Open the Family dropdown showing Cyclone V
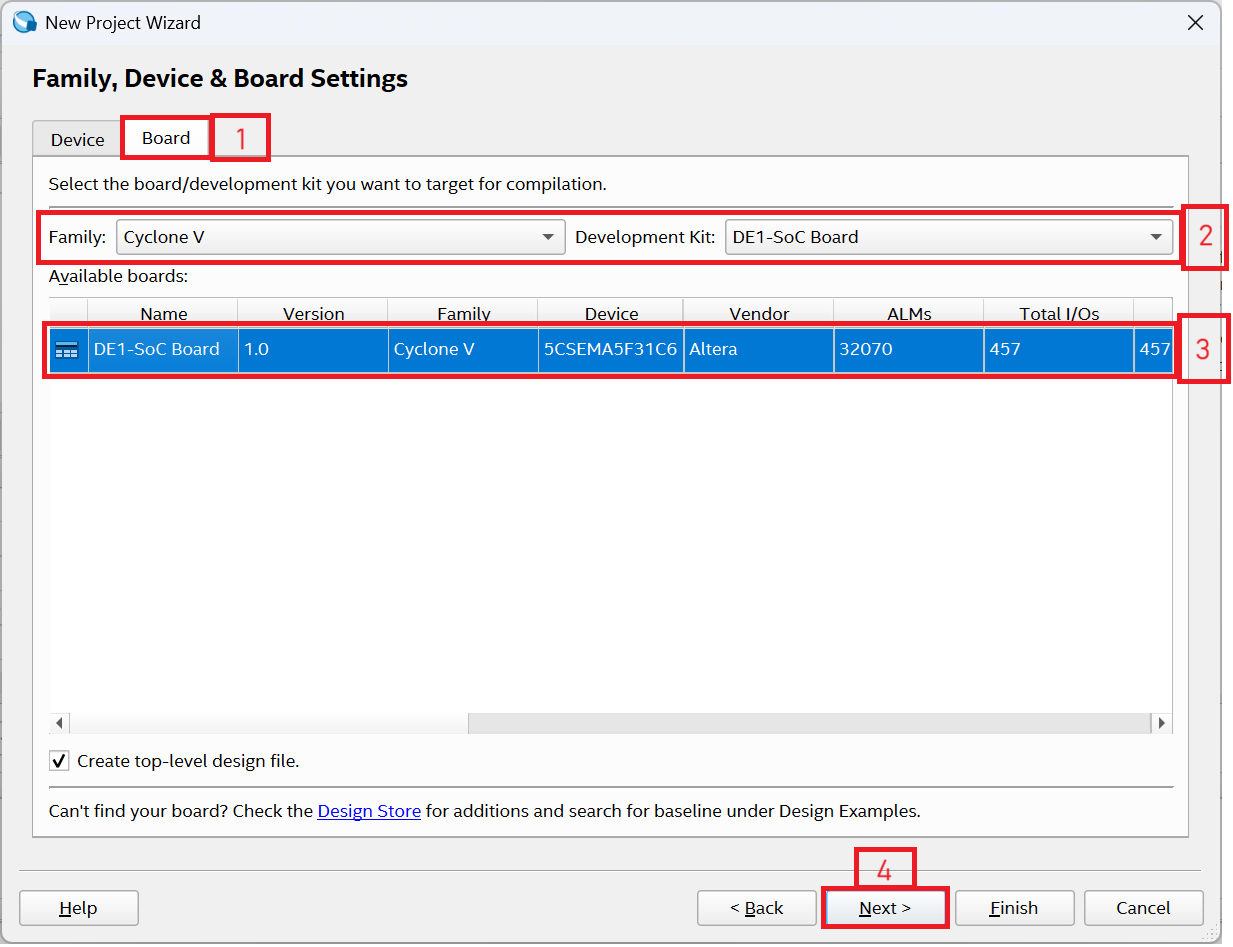 tap(341, 237)
